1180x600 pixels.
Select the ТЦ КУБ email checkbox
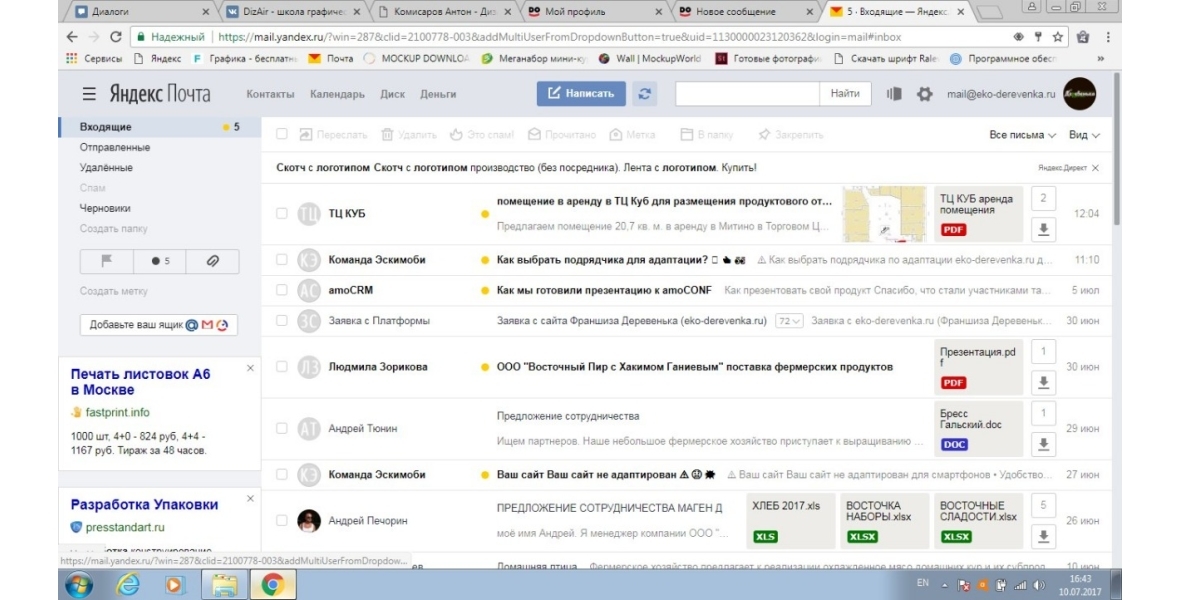tap(281, 214)
